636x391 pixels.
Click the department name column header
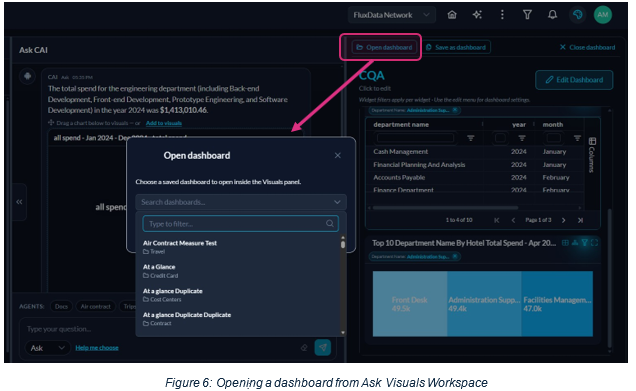(x=401, y=125)
